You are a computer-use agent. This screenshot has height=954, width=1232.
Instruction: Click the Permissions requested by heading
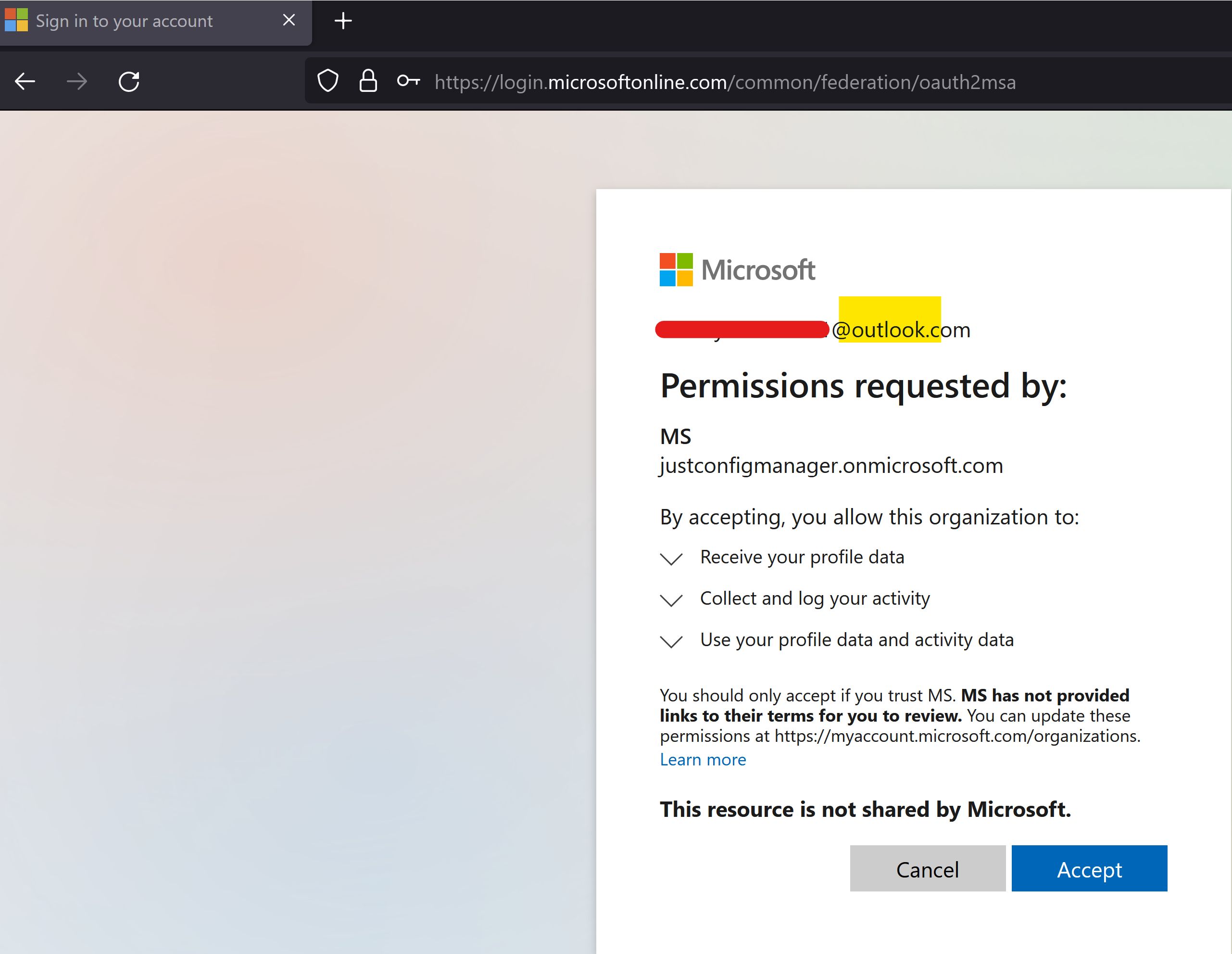(x=863, y=386)
